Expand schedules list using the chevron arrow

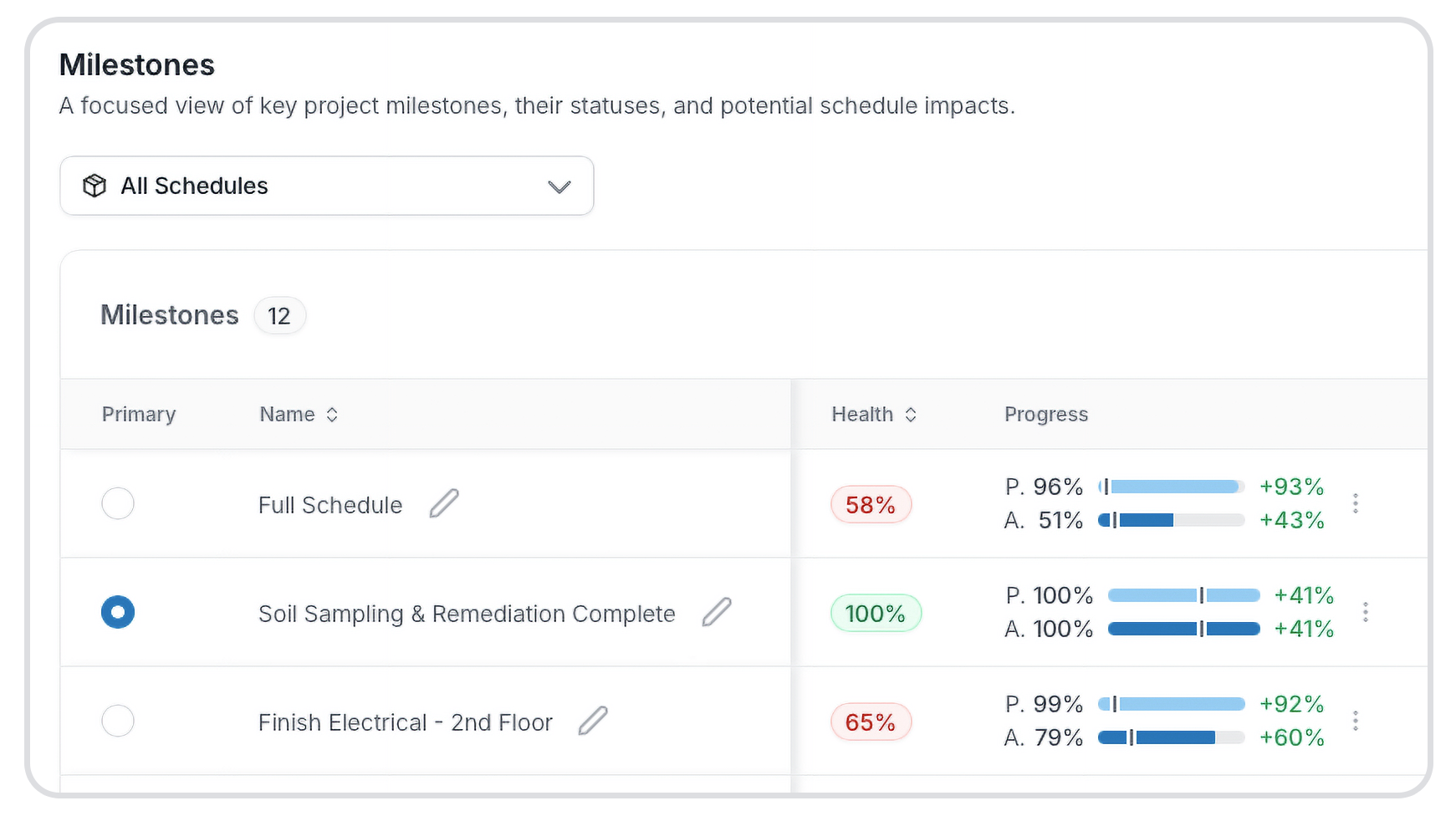click(559, 186)
